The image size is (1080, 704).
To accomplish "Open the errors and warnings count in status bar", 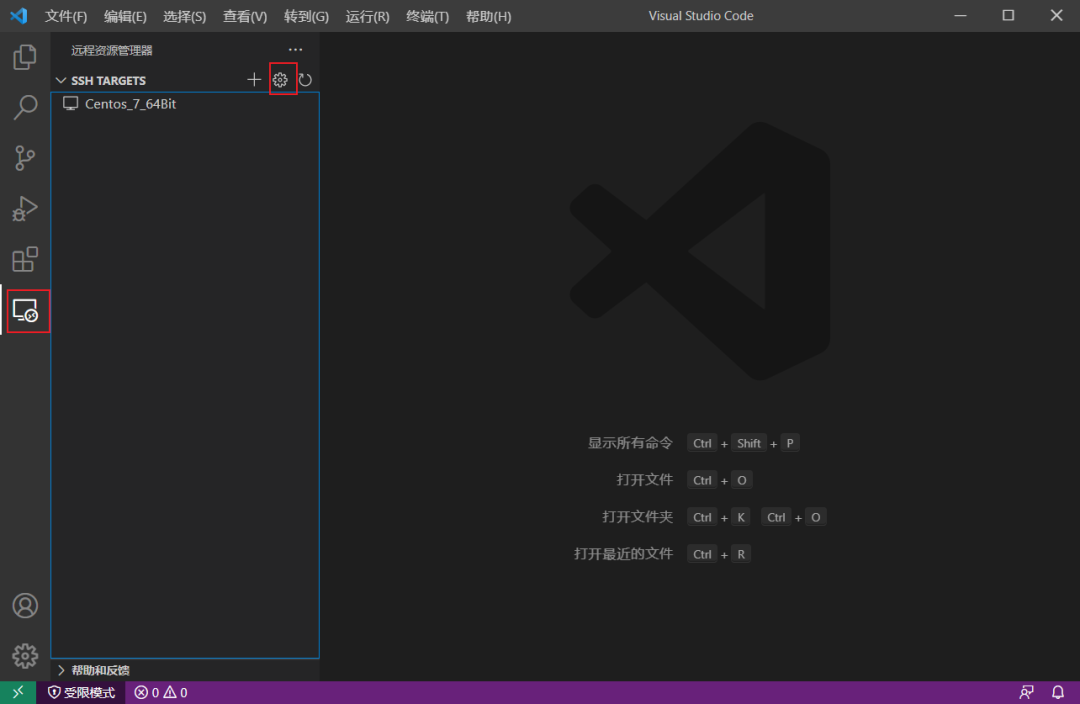I will 161,692.
